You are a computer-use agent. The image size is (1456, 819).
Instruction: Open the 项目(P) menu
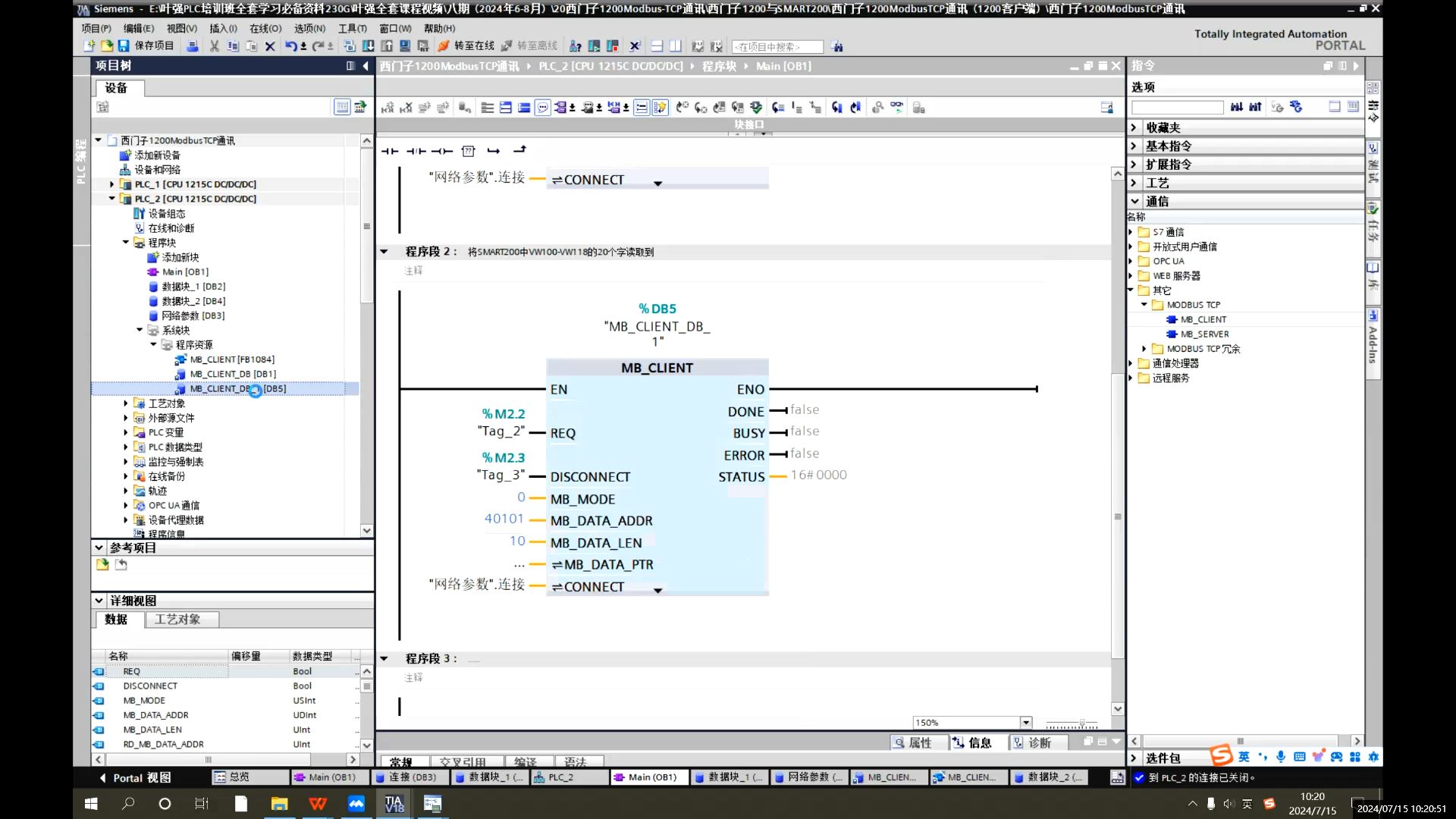click(96, 28)
